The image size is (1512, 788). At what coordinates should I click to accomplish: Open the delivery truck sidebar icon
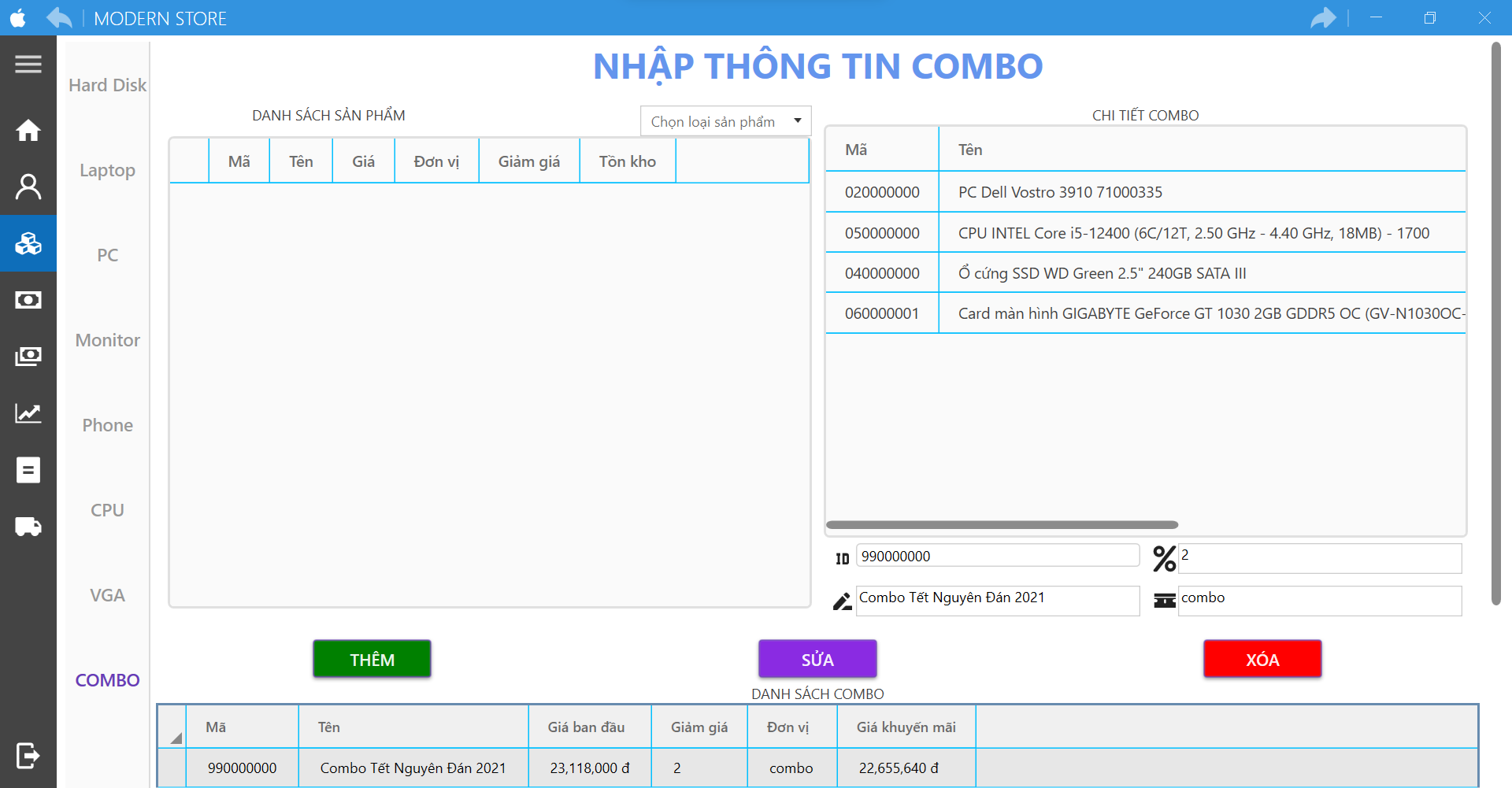[x=28, y=527]
